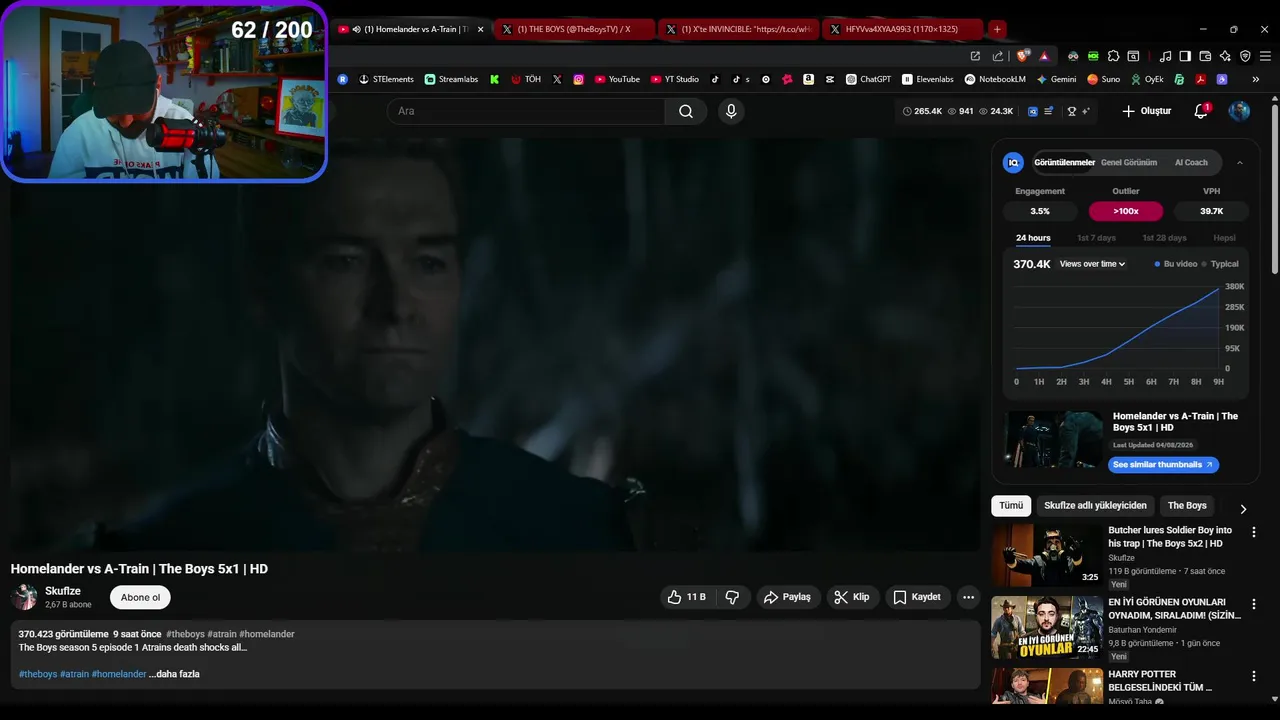Open the TÖH bookmark
This screenshot has height=720, width=1280.
tap(526, 79)
